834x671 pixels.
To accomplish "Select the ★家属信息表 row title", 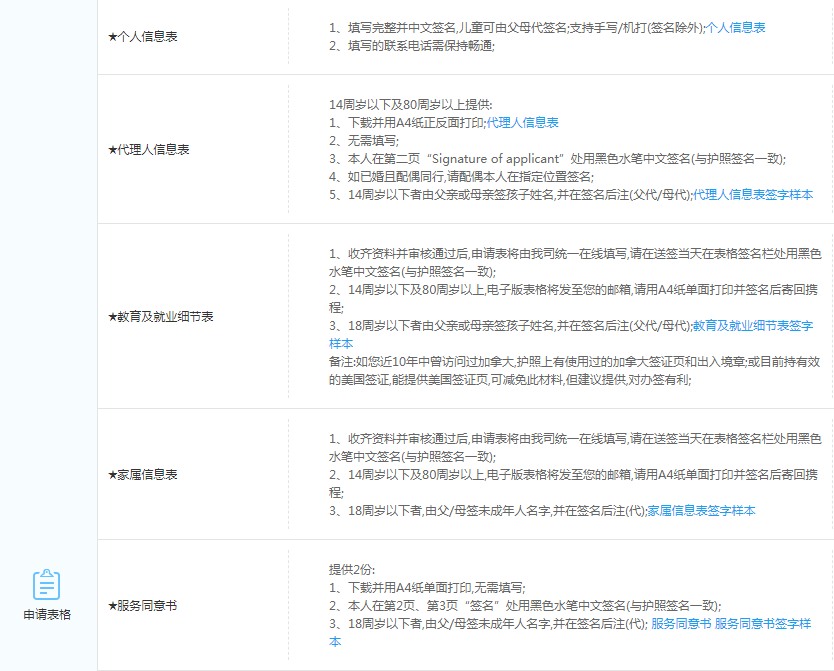I will pyautogui.click(x=143, y=474).
